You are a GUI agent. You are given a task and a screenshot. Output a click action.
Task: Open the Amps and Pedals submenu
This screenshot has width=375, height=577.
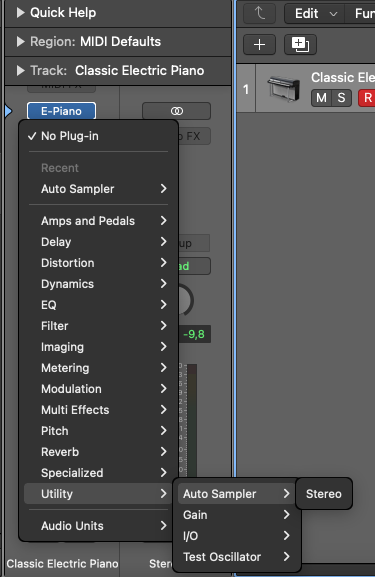pyautogui.click(x=98, y=221)
